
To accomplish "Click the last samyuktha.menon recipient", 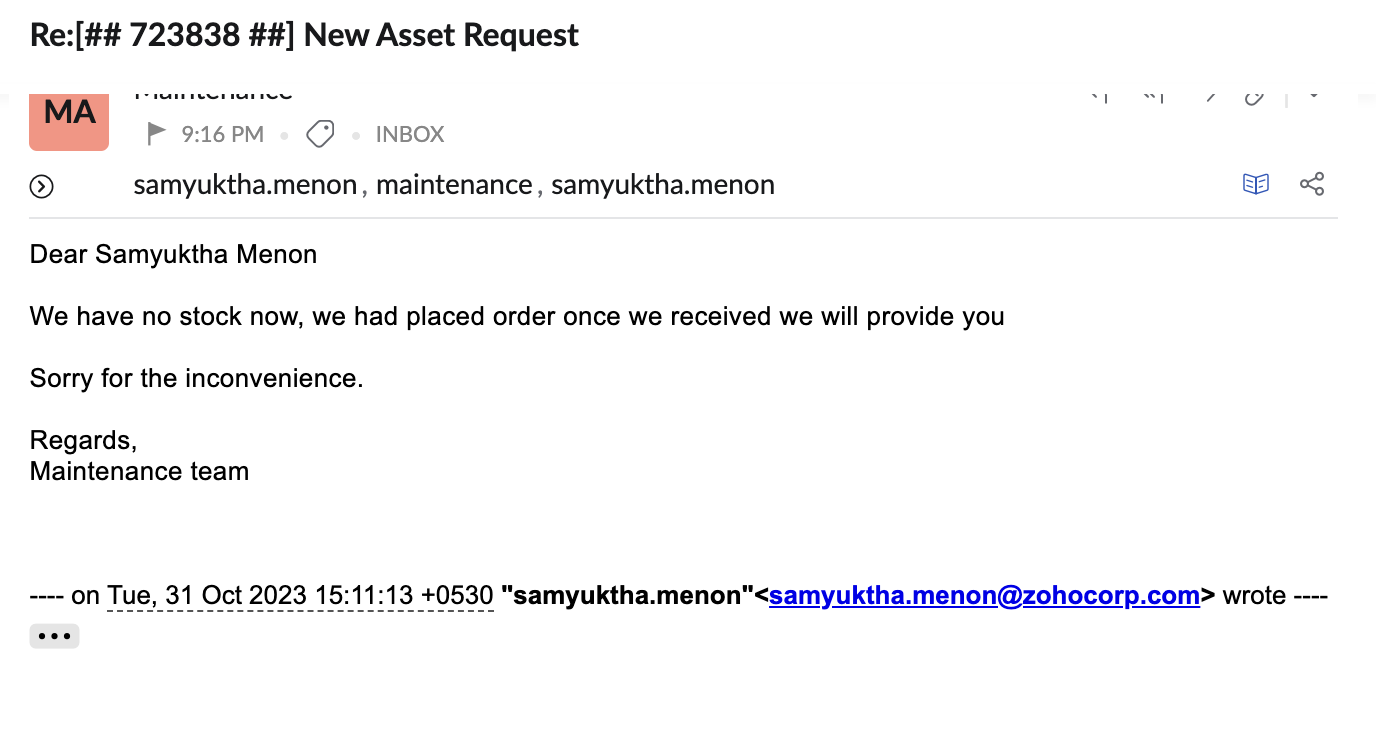I will (x=663, y=185).
